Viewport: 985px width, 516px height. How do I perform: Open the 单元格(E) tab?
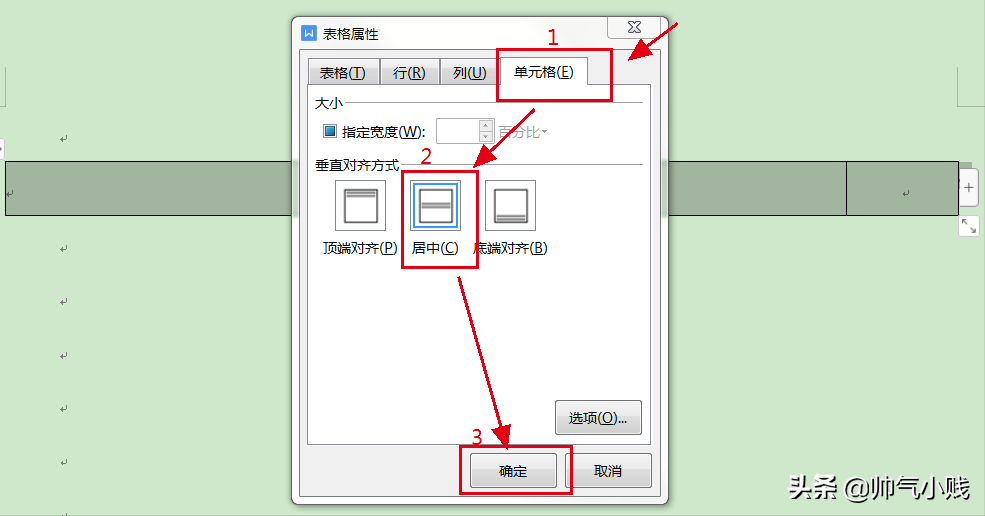tap(544, 72)
